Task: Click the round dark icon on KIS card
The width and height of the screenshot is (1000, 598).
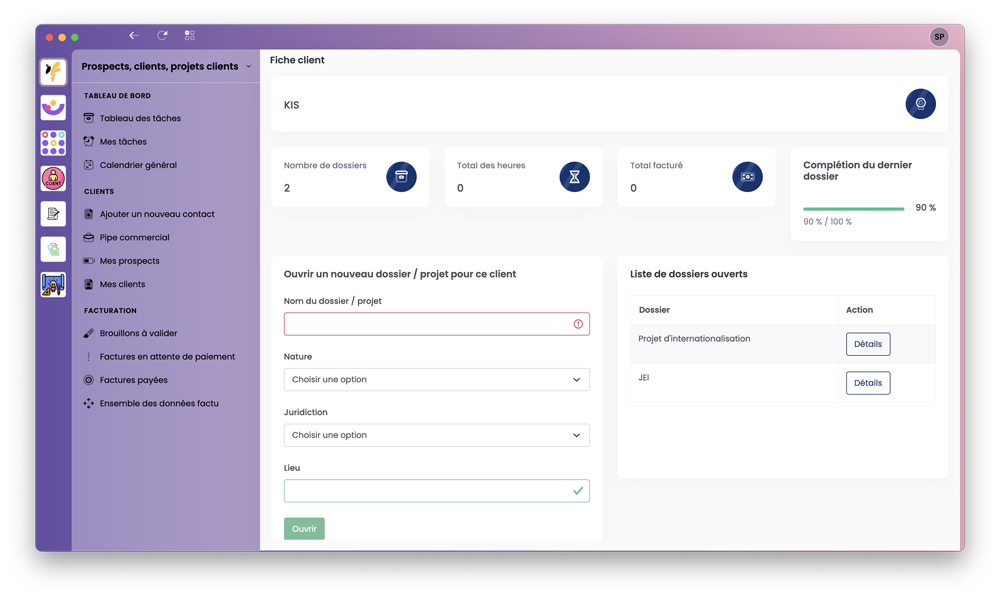Action: [x=920, y=104]
